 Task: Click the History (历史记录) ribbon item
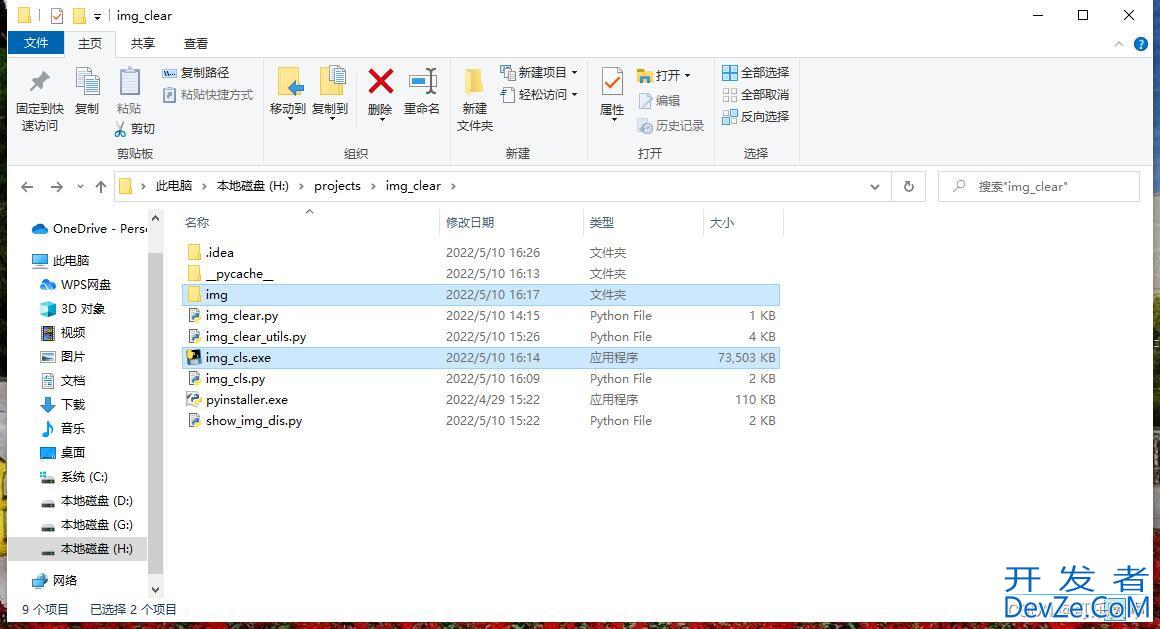(x=670, y=126)
